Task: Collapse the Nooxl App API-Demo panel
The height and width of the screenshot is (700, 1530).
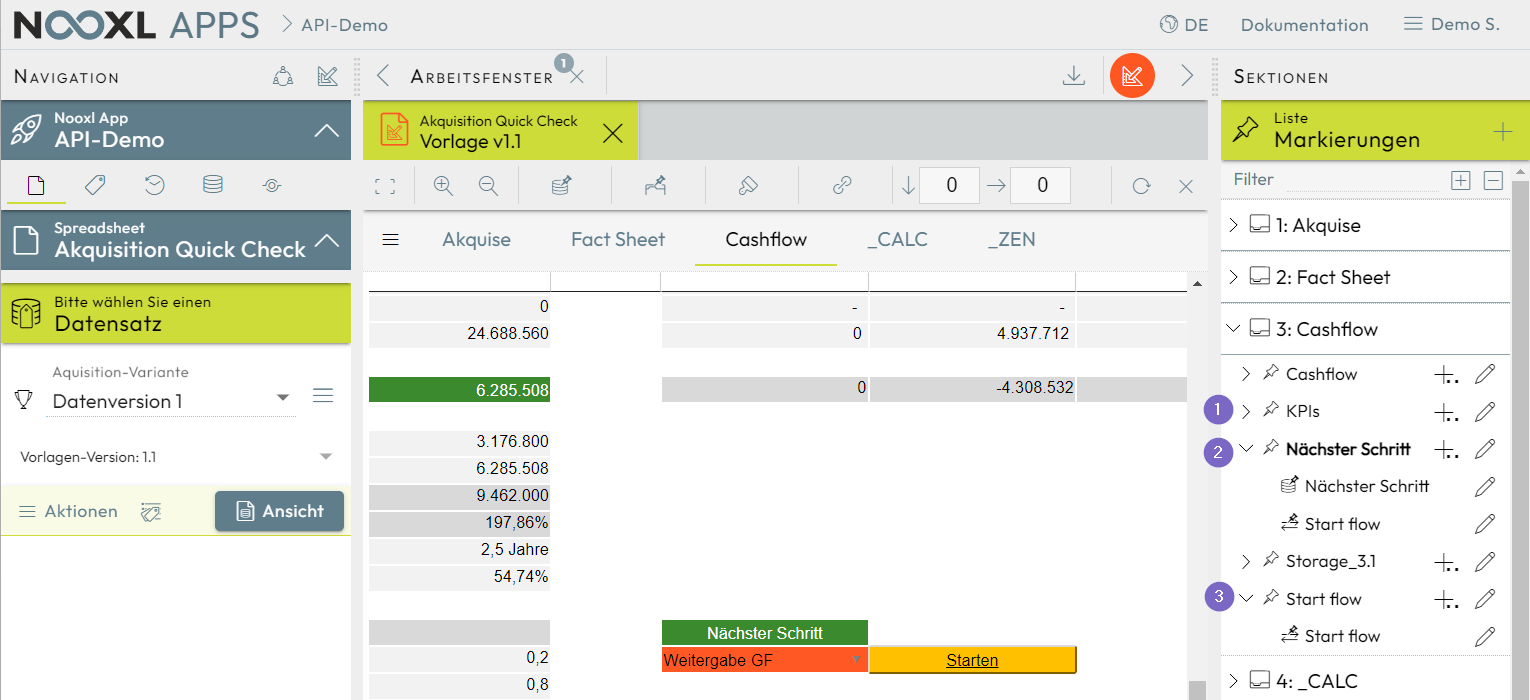Action: coord(326,130)
